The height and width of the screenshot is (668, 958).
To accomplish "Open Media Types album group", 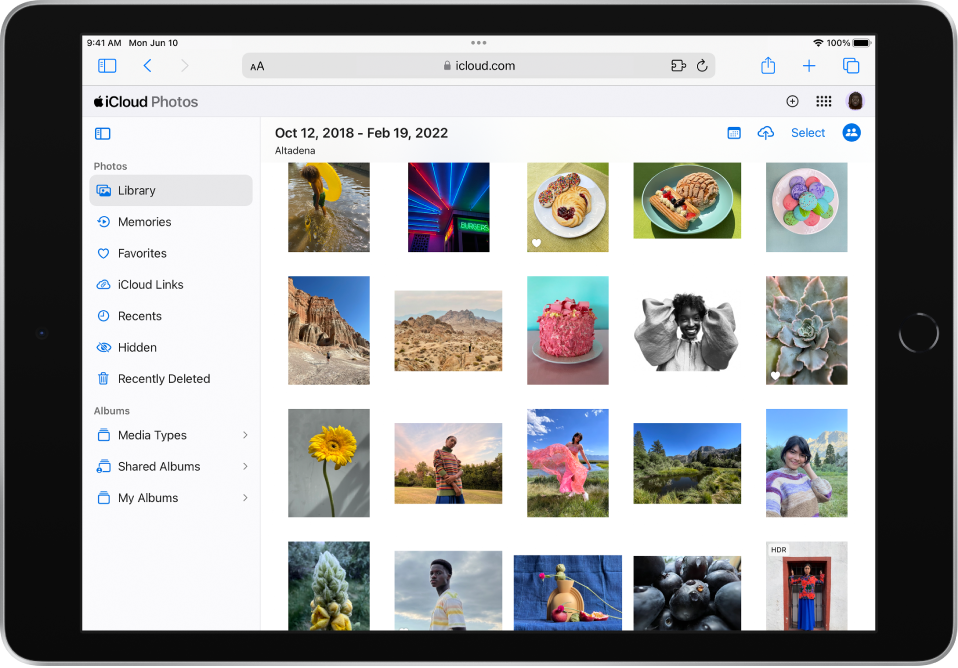I will 171,435.
